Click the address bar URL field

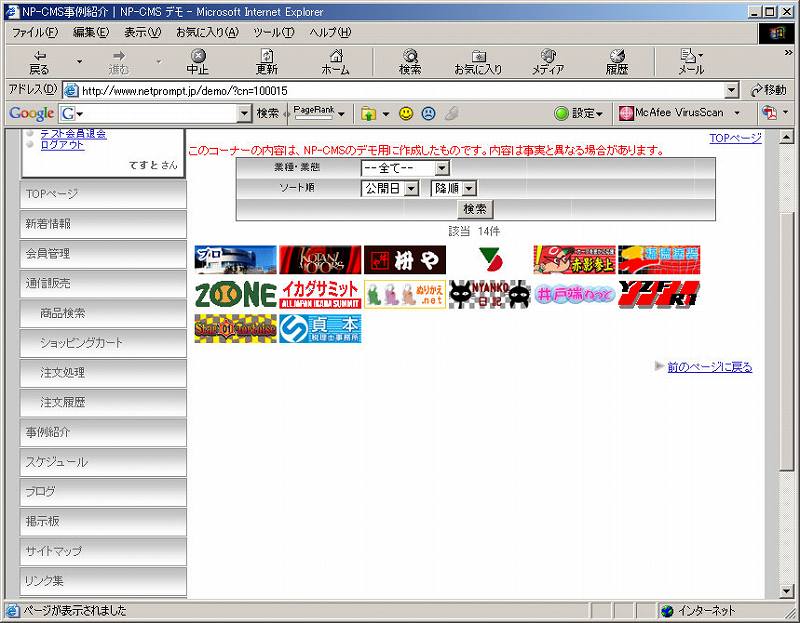[402, 91]
